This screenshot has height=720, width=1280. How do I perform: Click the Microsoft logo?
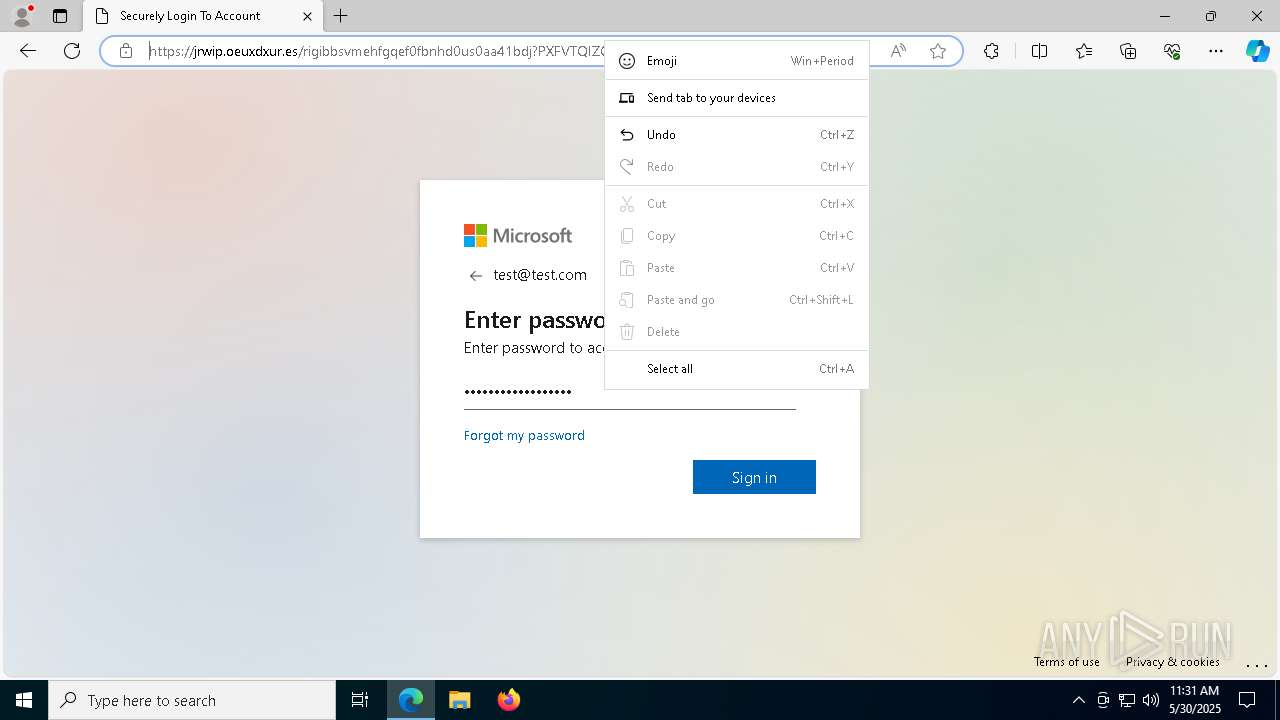click(x=518, y=236)
